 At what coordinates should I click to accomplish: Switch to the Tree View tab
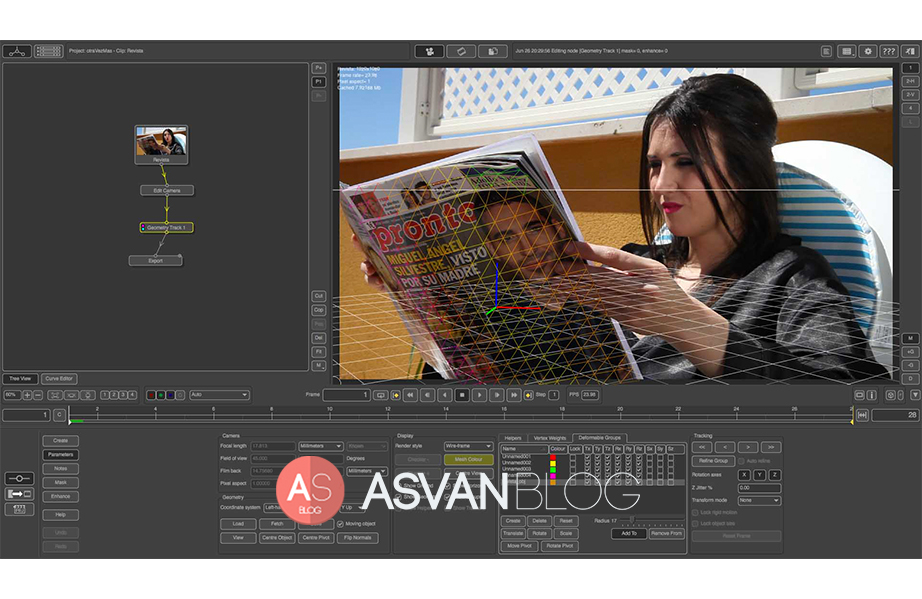point(20,379)
